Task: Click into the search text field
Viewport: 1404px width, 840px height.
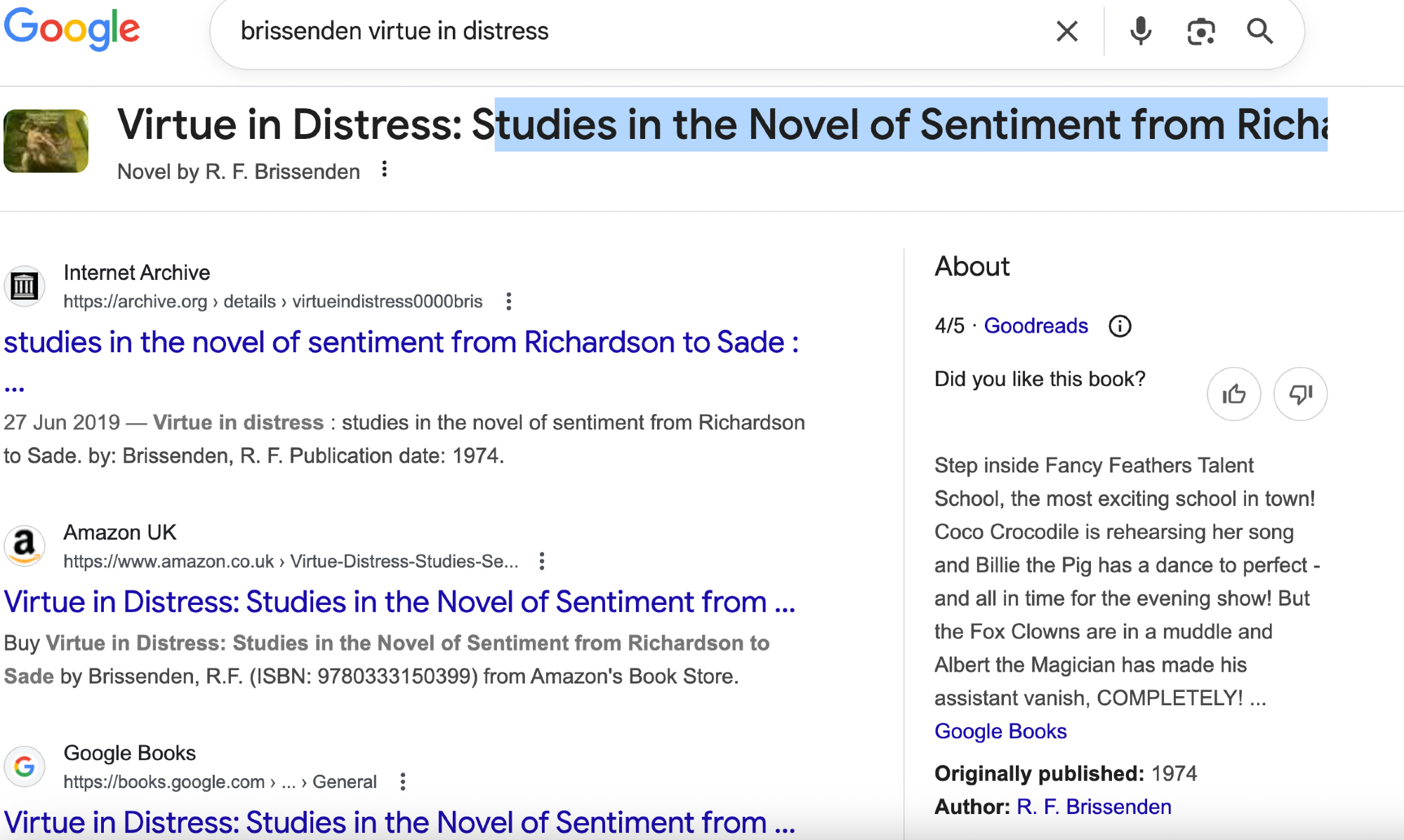Action: click(632, 32)
